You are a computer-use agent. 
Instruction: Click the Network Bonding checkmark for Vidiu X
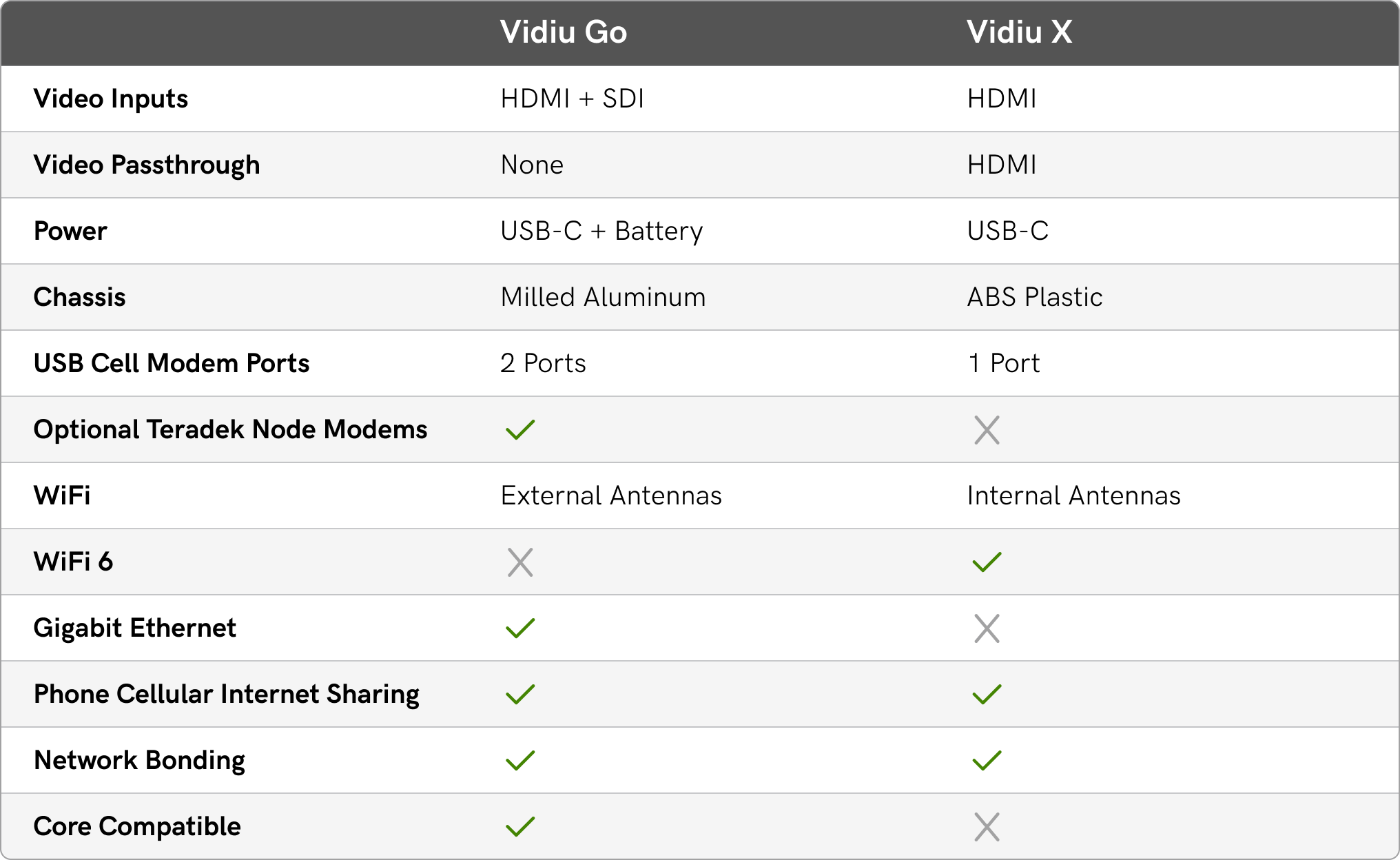tap(987, 761)
